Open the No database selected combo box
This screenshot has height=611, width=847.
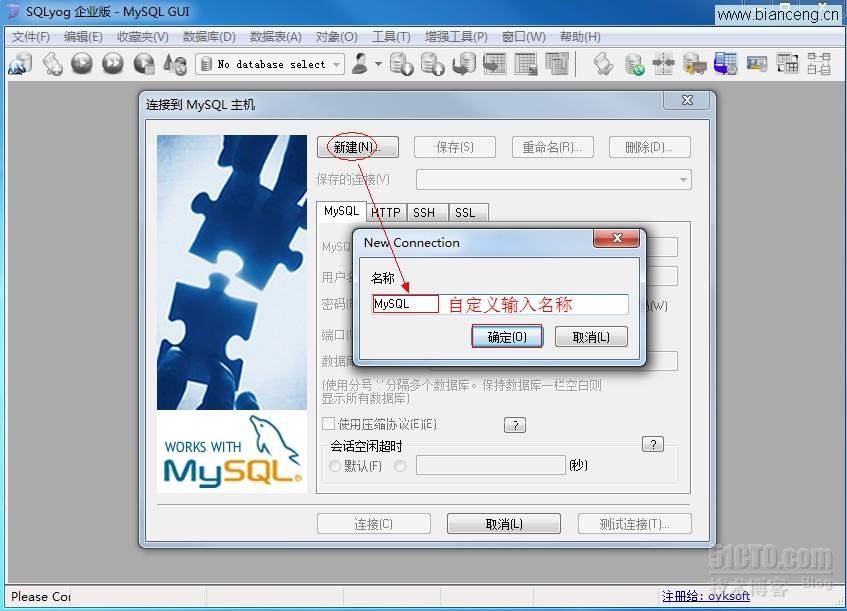click(x=270, y=64)
